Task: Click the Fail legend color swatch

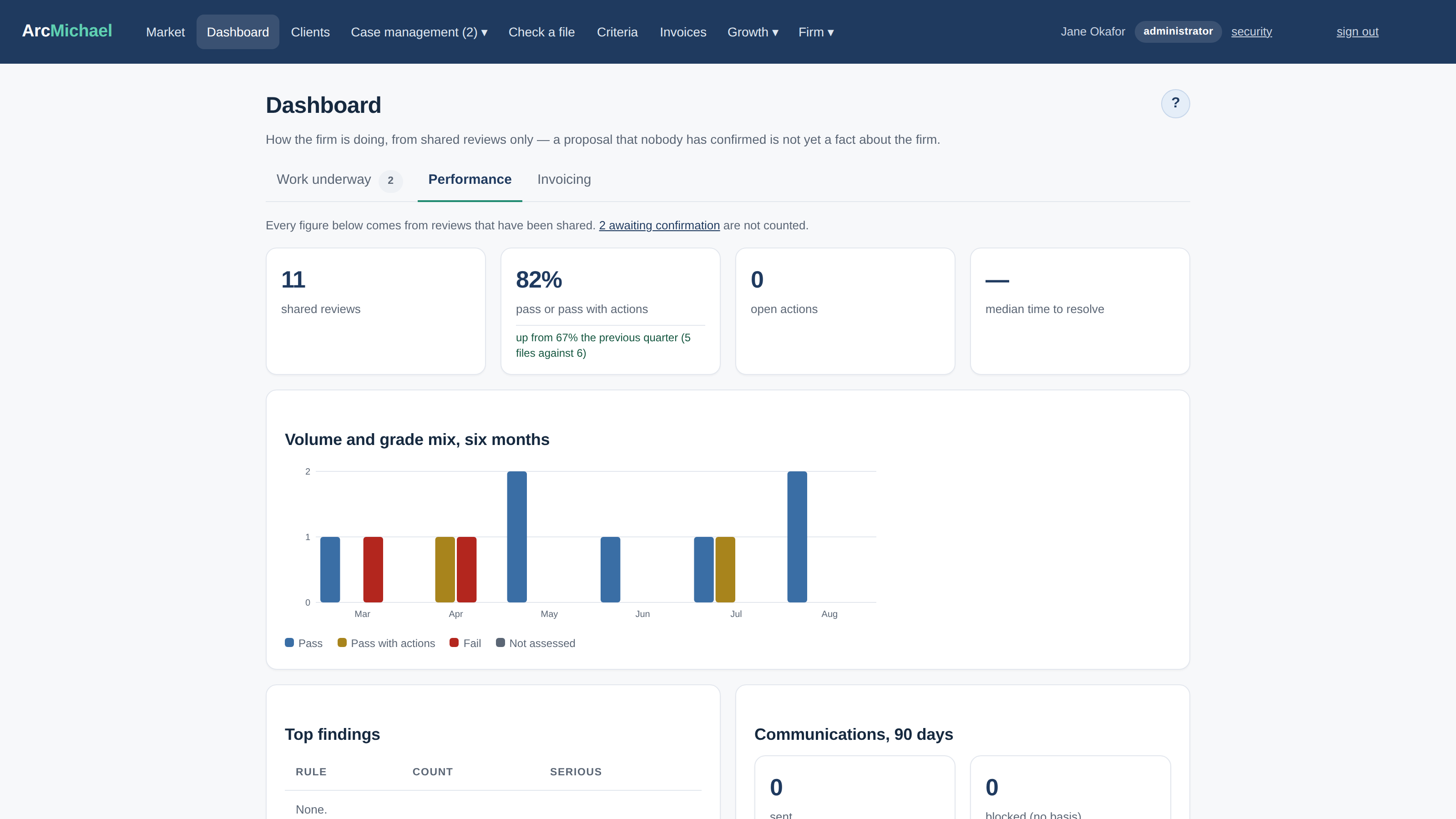Action: [454, 642]
